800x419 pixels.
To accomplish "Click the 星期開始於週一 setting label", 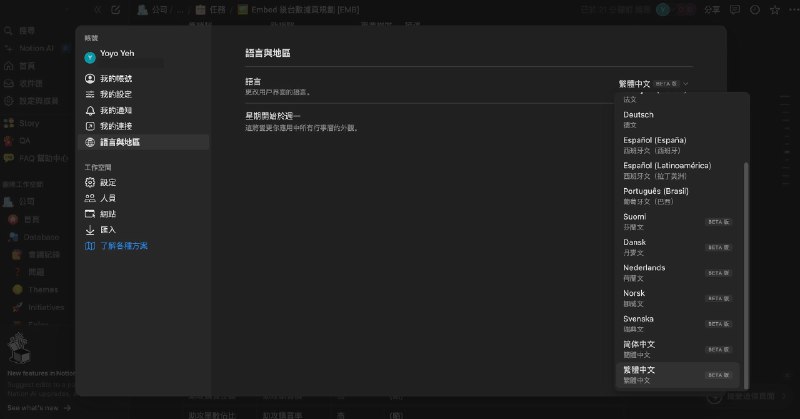I will [273, 116].
